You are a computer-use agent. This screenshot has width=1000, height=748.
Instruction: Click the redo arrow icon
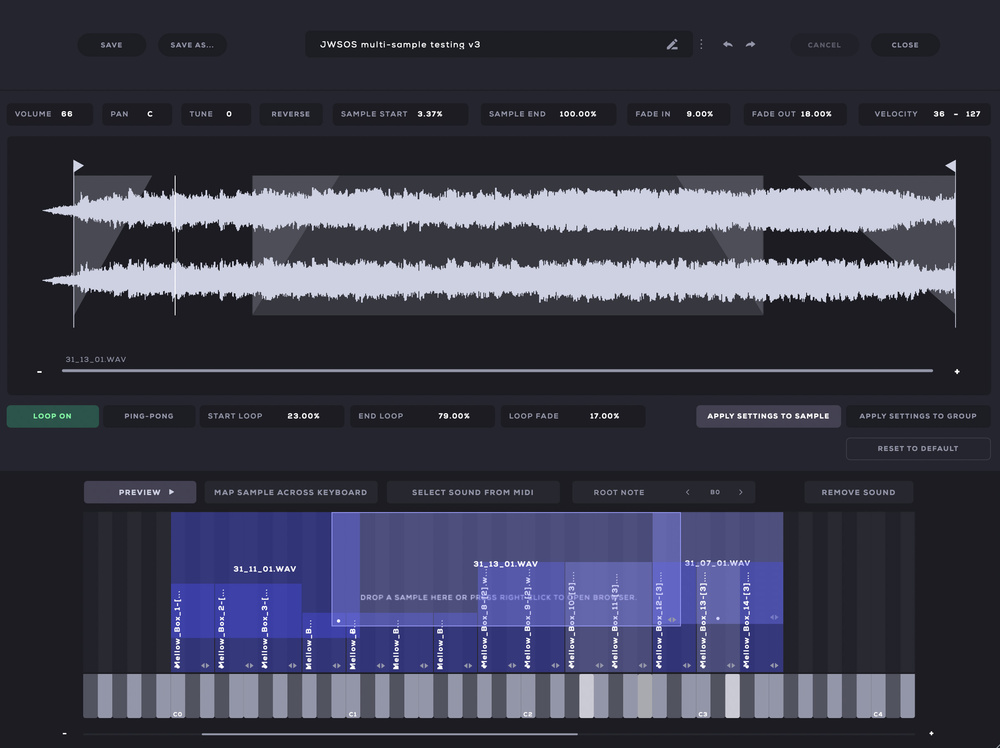click(750, 45)
